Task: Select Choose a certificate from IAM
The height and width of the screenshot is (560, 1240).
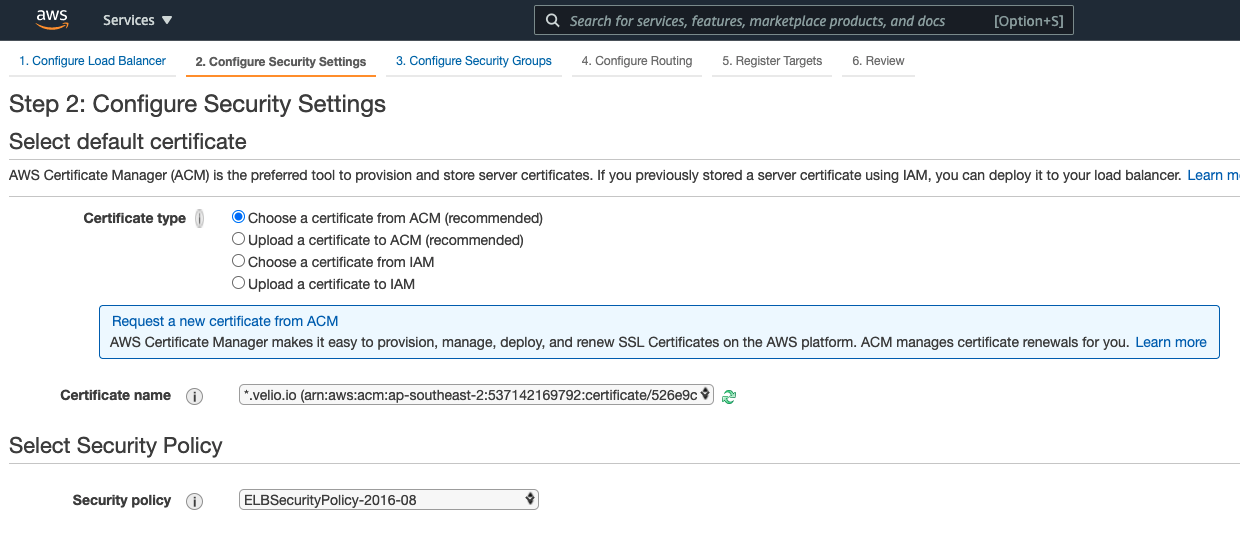Action: point(238,262)
